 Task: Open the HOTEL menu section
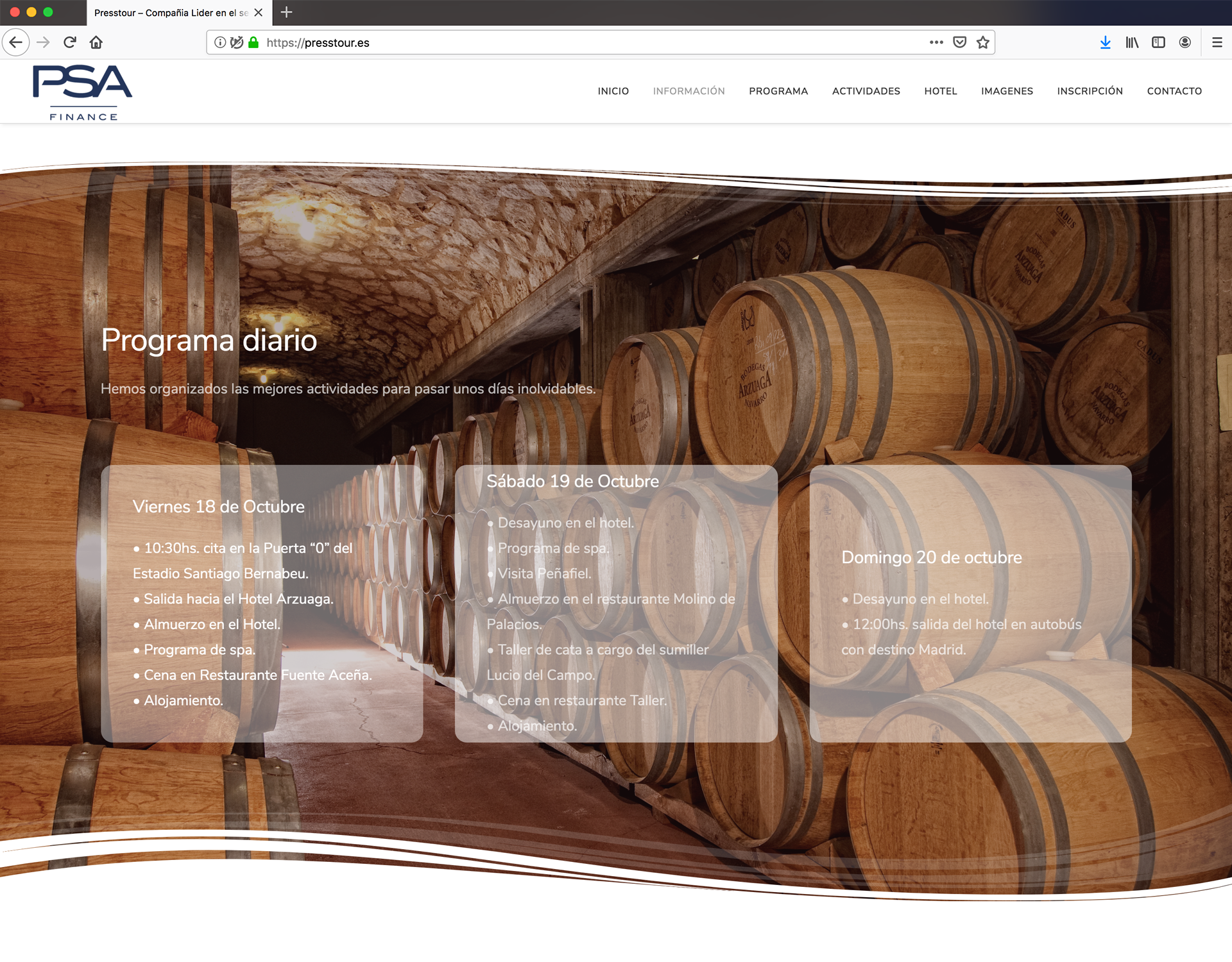(x=940, y=91)
